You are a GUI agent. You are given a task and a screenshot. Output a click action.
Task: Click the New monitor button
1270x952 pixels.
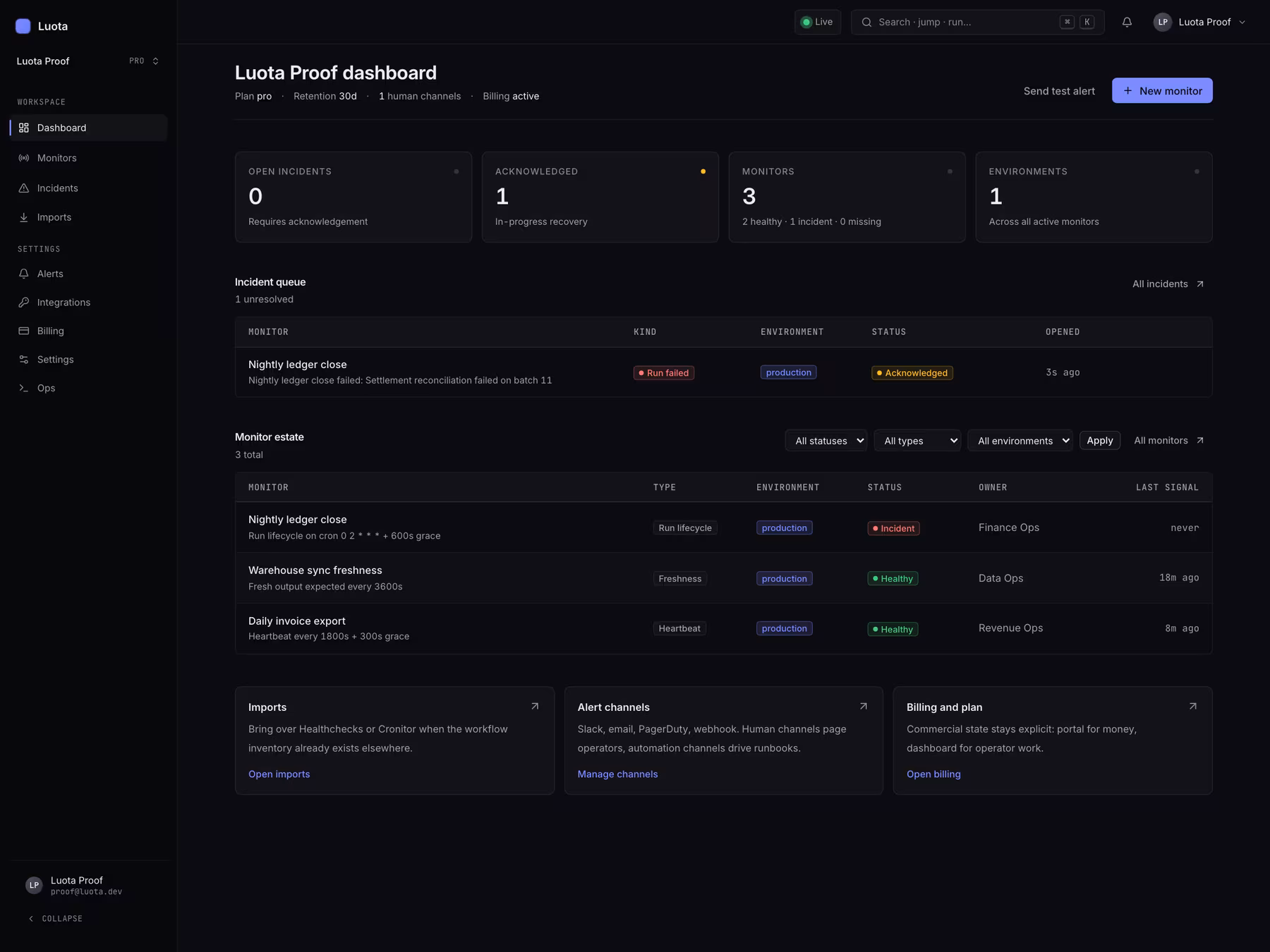pyautogui.click(x=1162, y=90)
